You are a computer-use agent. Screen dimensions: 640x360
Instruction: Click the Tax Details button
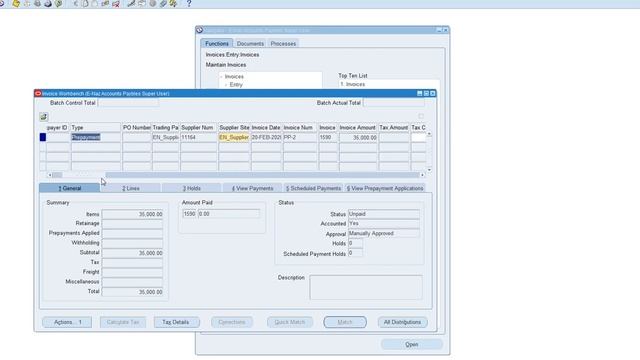[176, 322]
